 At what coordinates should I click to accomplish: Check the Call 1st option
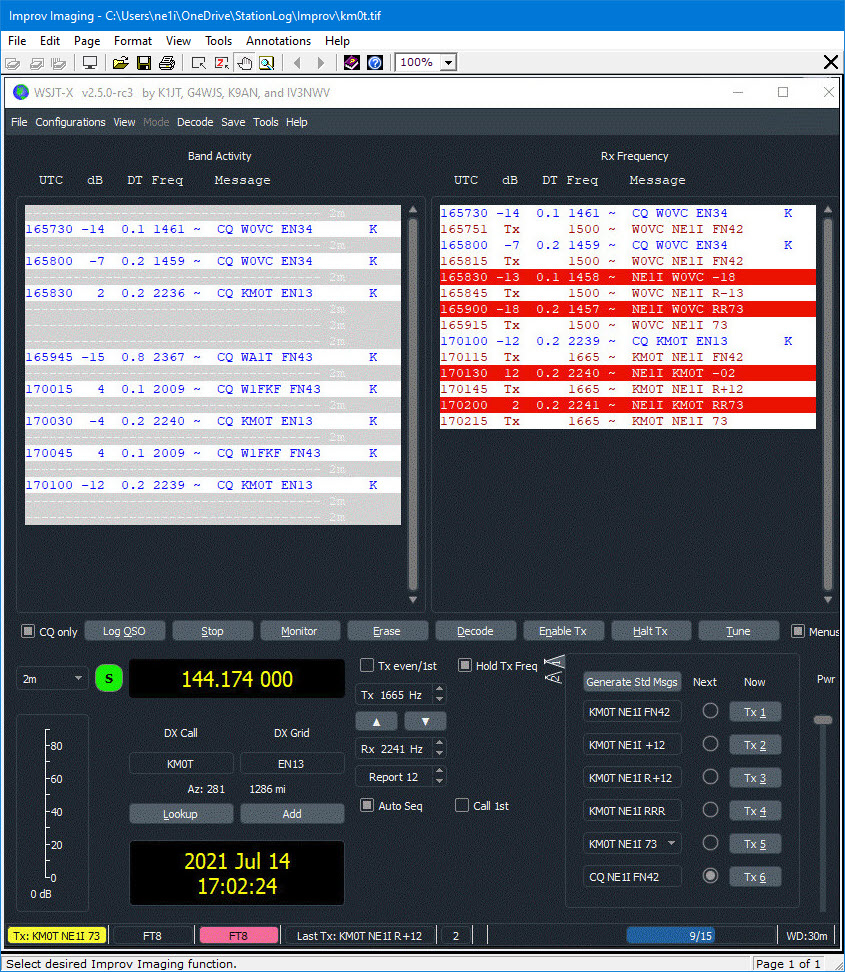462,806
